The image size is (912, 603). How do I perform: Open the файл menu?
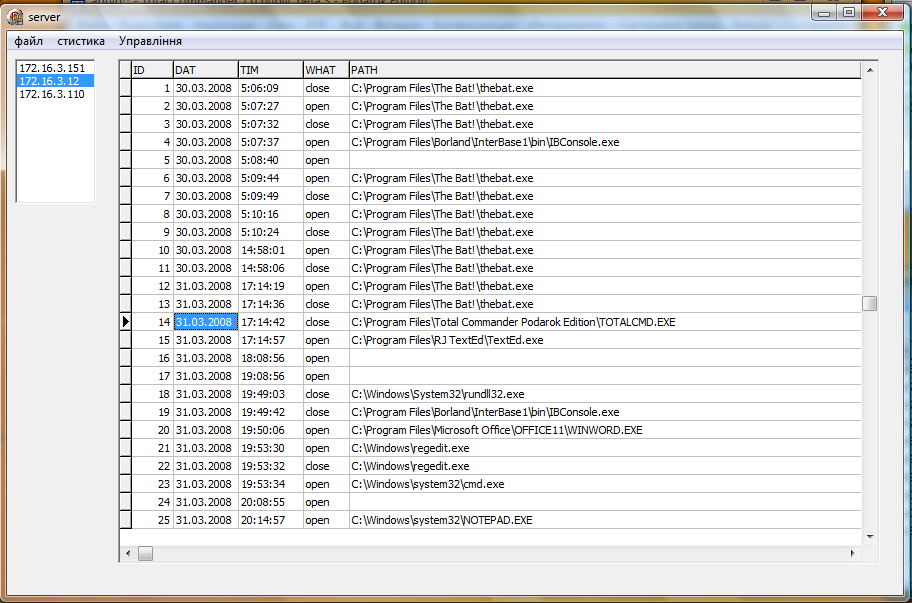click(28, 41)
